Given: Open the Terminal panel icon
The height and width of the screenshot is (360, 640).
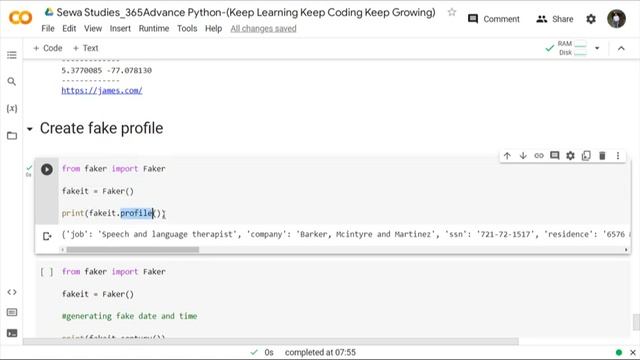Looking at the screenshot, I should click(x=12, y=333).
